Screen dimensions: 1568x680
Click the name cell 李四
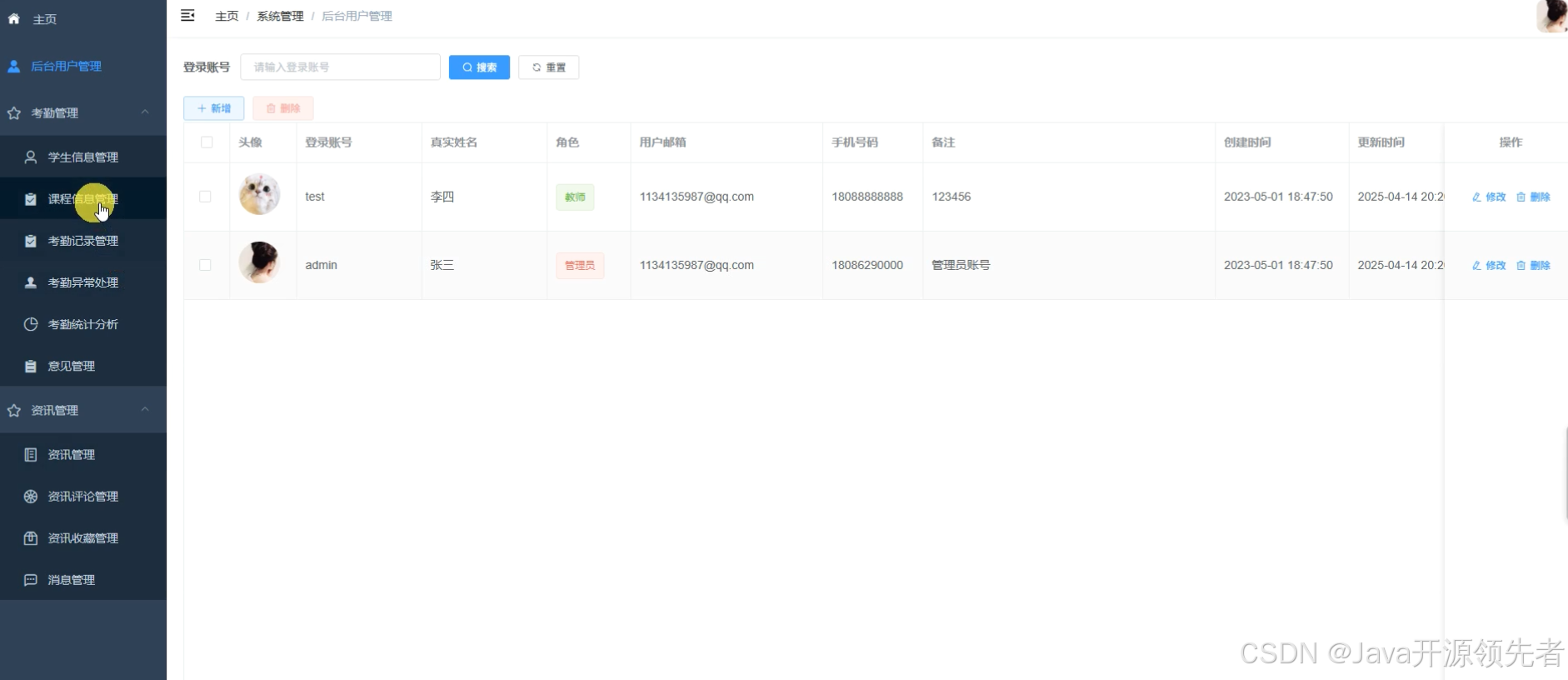pos(442,197)
